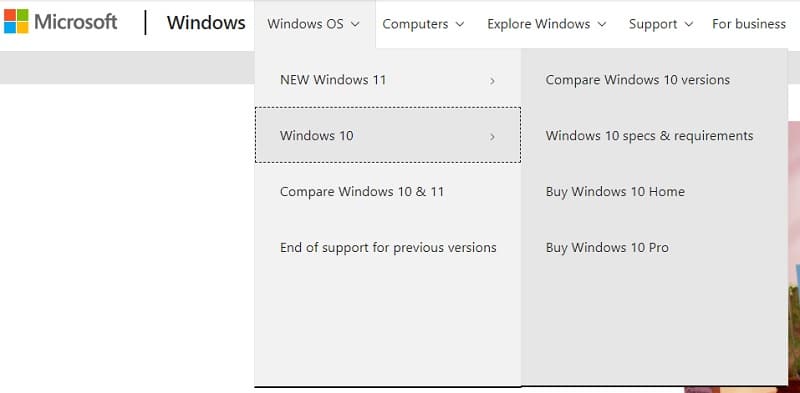800x393 pixels.
Task: Collapse the Windows OS dropdown menu
Action: [x=314, y=24]
